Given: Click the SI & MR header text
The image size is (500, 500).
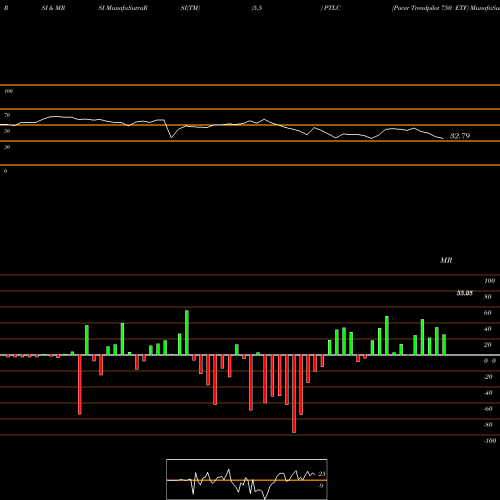Looking at the screenshot, I should 53,8.
